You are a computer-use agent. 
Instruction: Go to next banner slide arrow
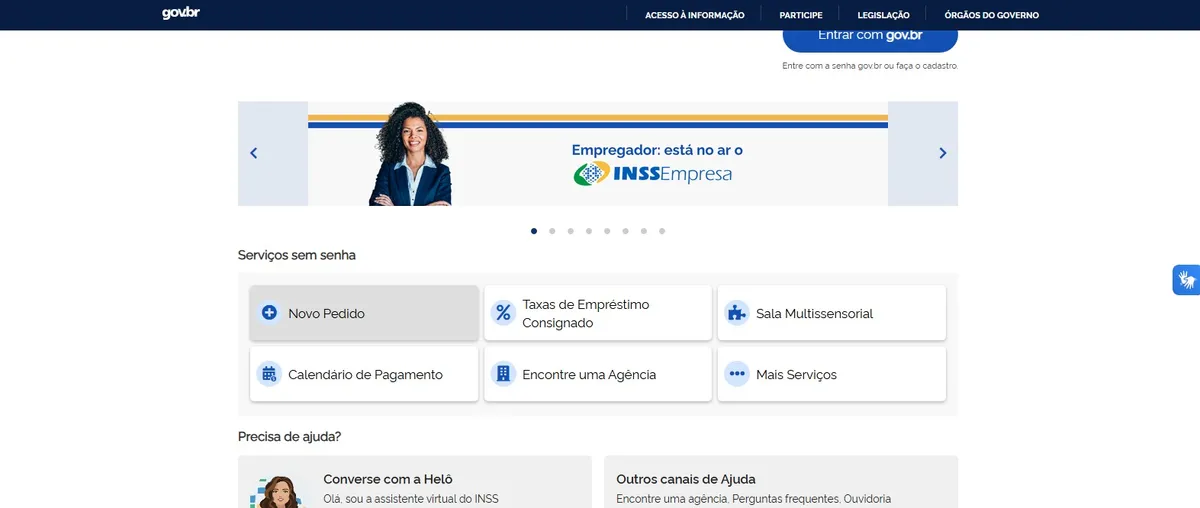pyautogui.click(x=942, y=153)
